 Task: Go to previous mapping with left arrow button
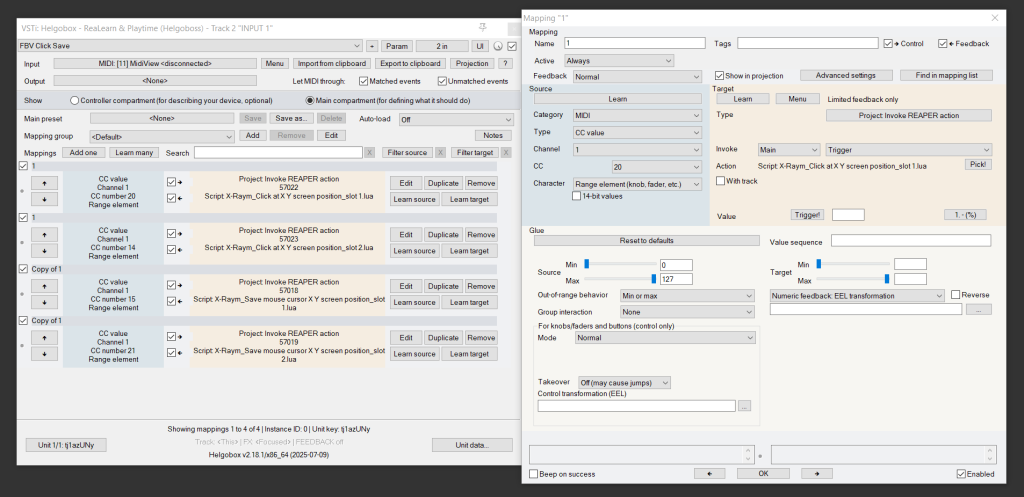pyautogui.click(x=711, y=473)
